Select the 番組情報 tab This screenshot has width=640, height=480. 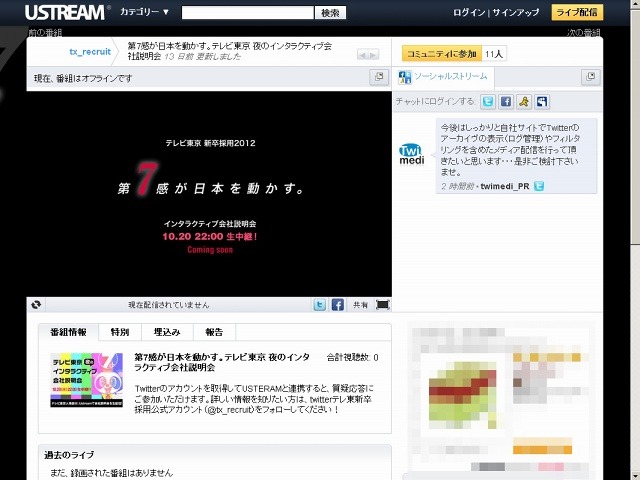(x=68, y=332)
